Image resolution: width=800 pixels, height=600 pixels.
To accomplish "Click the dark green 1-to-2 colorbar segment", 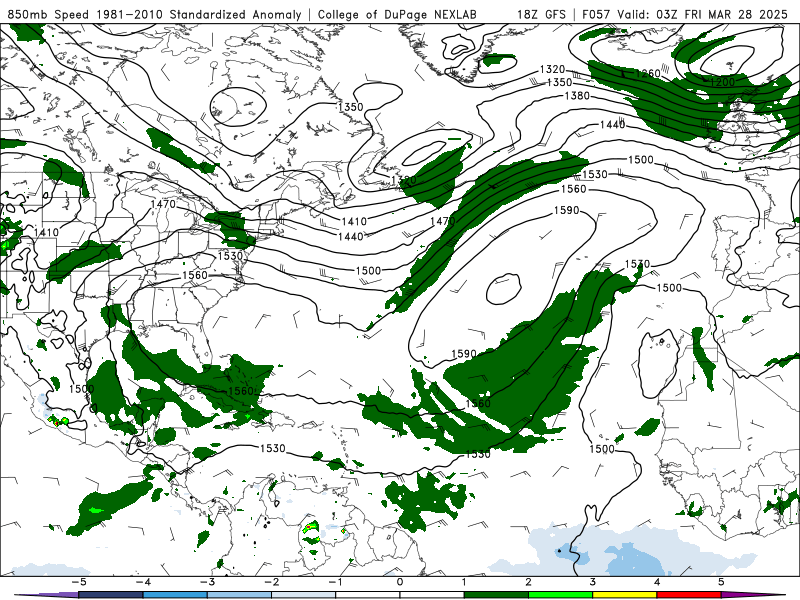I will (x=496, y=595).
